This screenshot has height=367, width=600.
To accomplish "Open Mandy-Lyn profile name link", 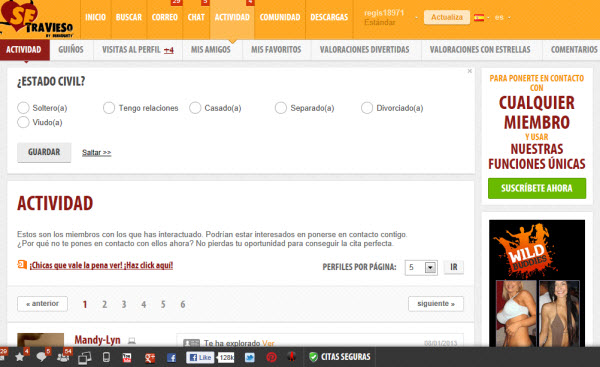I will tap(97, 340).
